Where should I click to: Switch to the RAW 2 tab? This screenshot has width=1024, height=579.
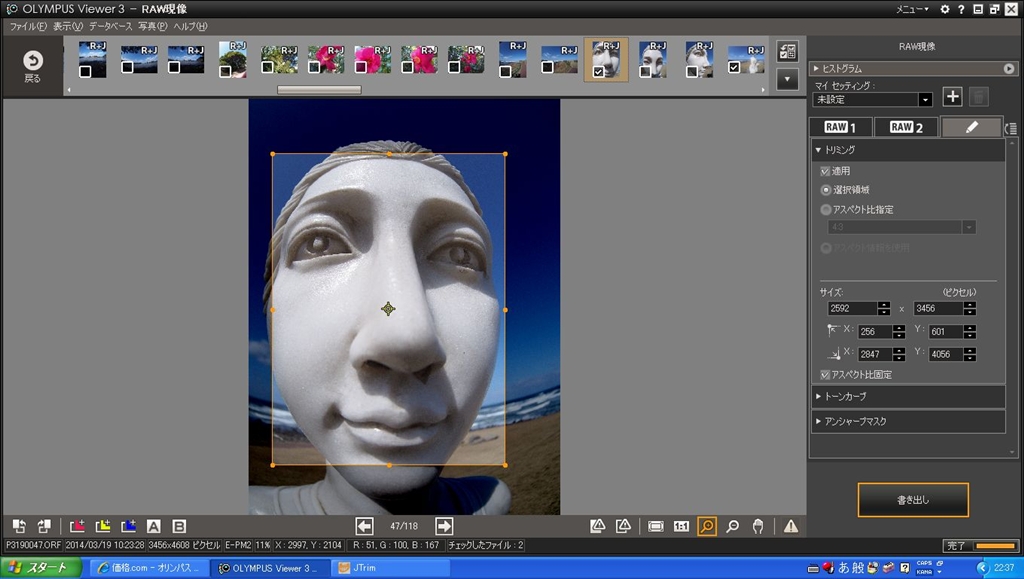pos(906,127)
